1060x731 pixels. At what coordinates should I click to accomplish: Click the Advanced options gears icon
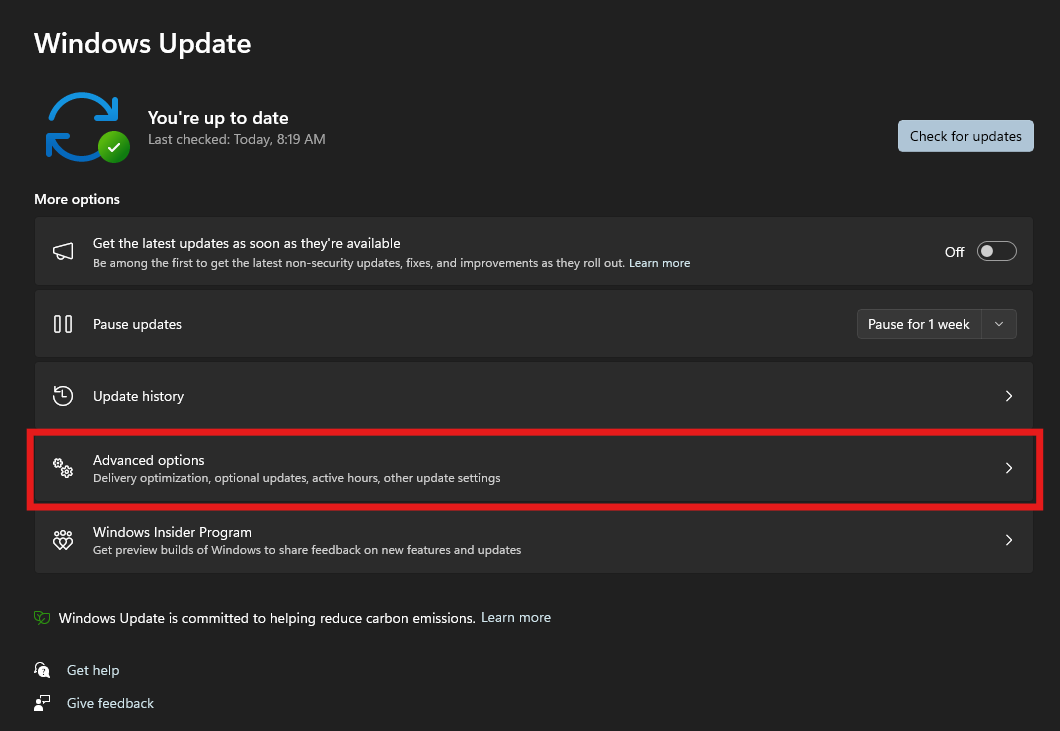click(63, 468)
